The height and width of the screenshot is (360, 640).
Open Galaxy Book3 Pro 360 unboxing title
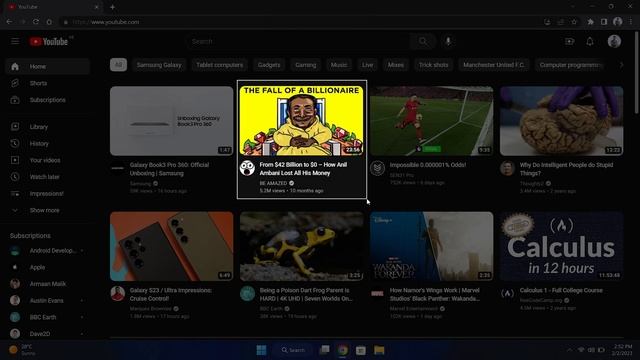click(169, 169)
